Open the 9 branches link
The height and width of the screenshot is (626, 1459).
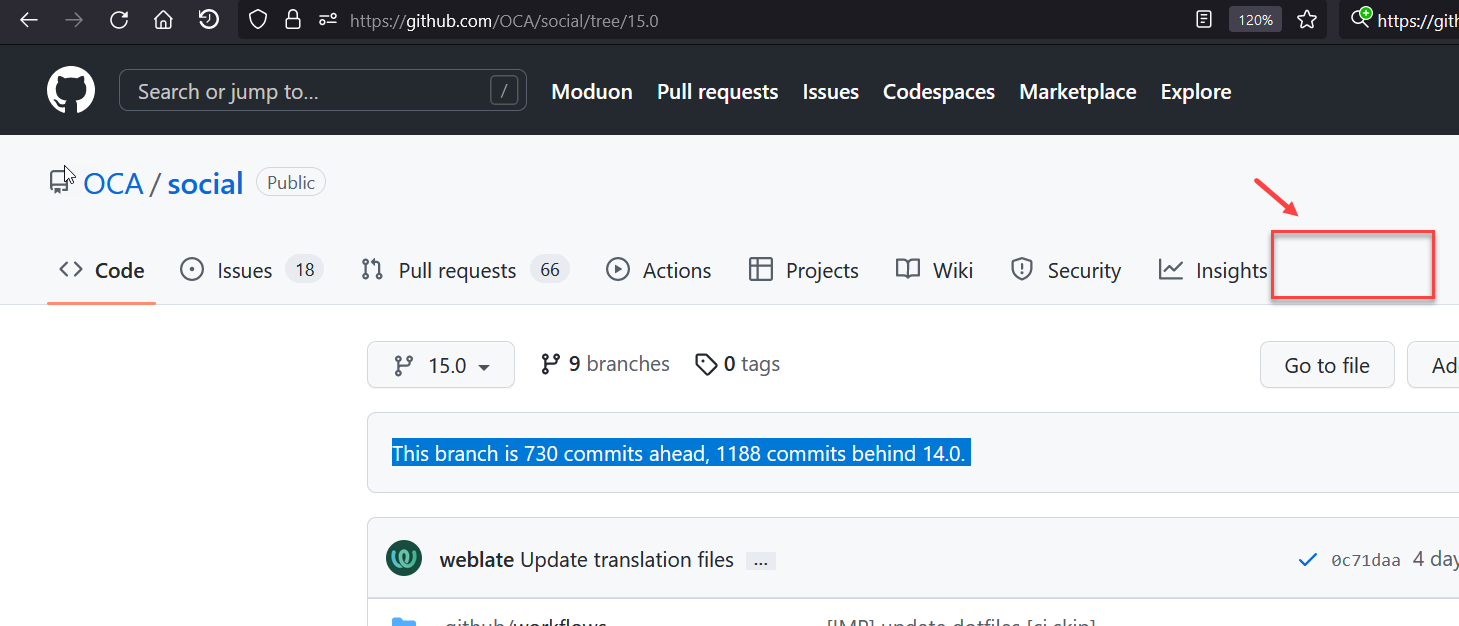(x=605, y=364)
